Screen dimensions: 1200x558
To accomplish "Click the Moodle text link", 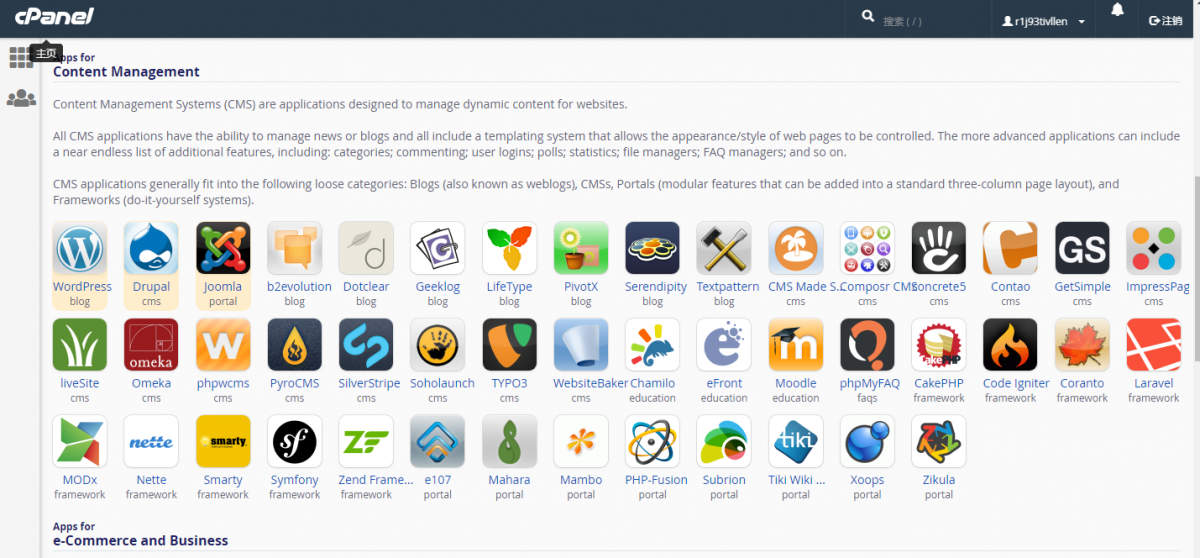I will [796, 383].
